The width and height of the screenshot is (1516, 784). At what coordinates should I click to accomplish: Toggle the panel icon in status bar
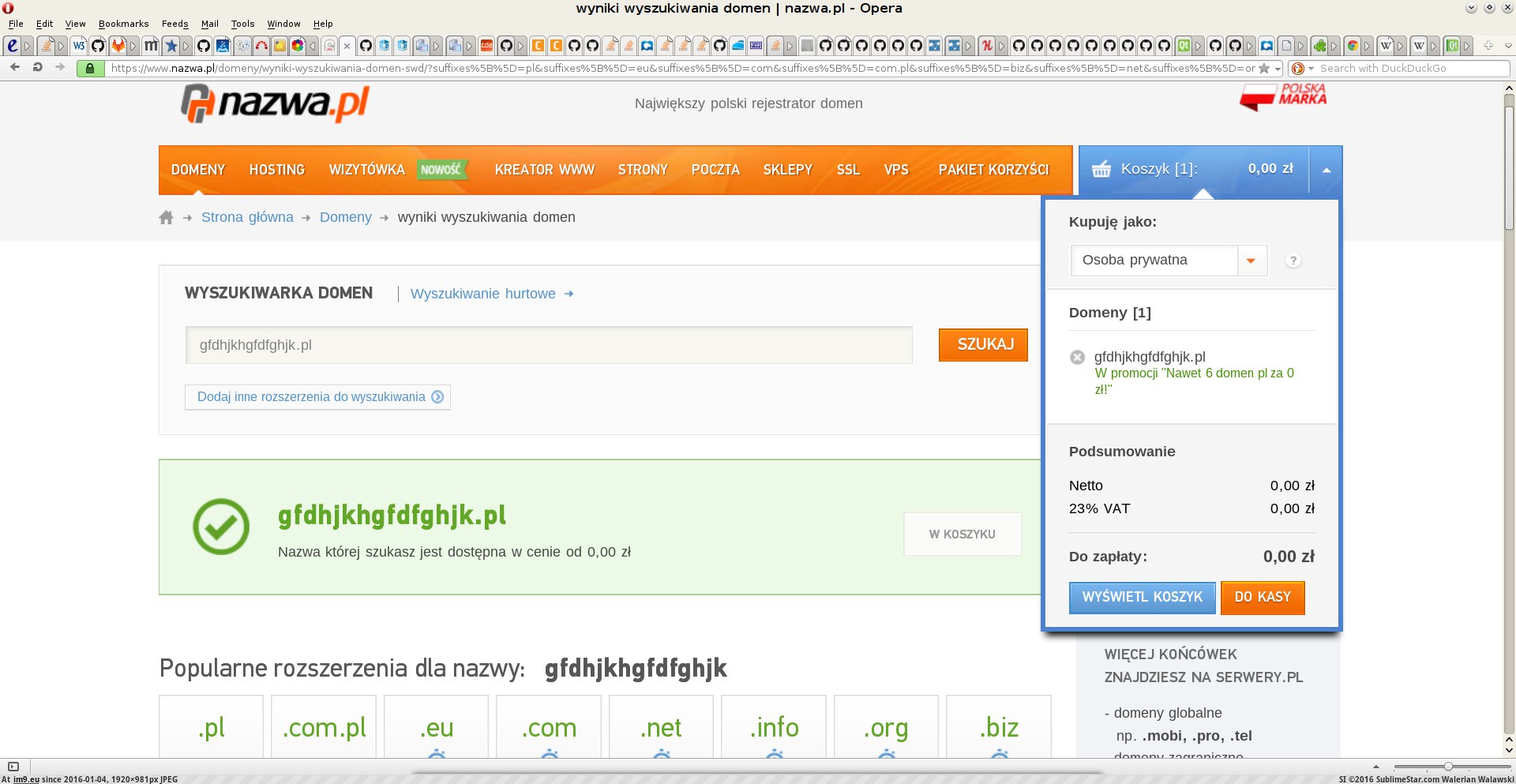13,767
